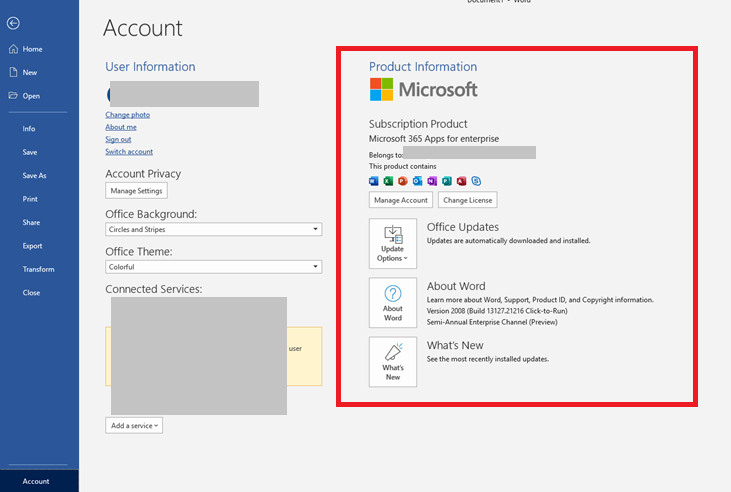Click the Skype app icon under product contents

click(476, 181)
